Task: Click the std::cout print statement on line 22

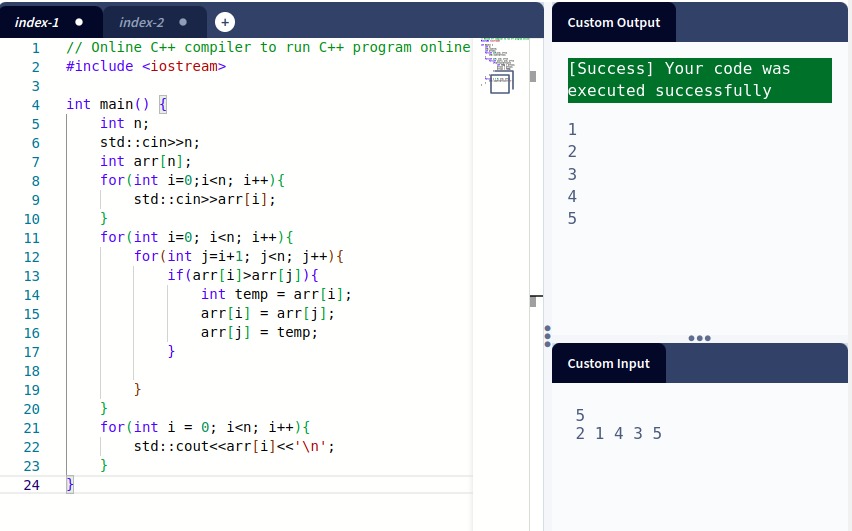Action: [x=234, y=446]
